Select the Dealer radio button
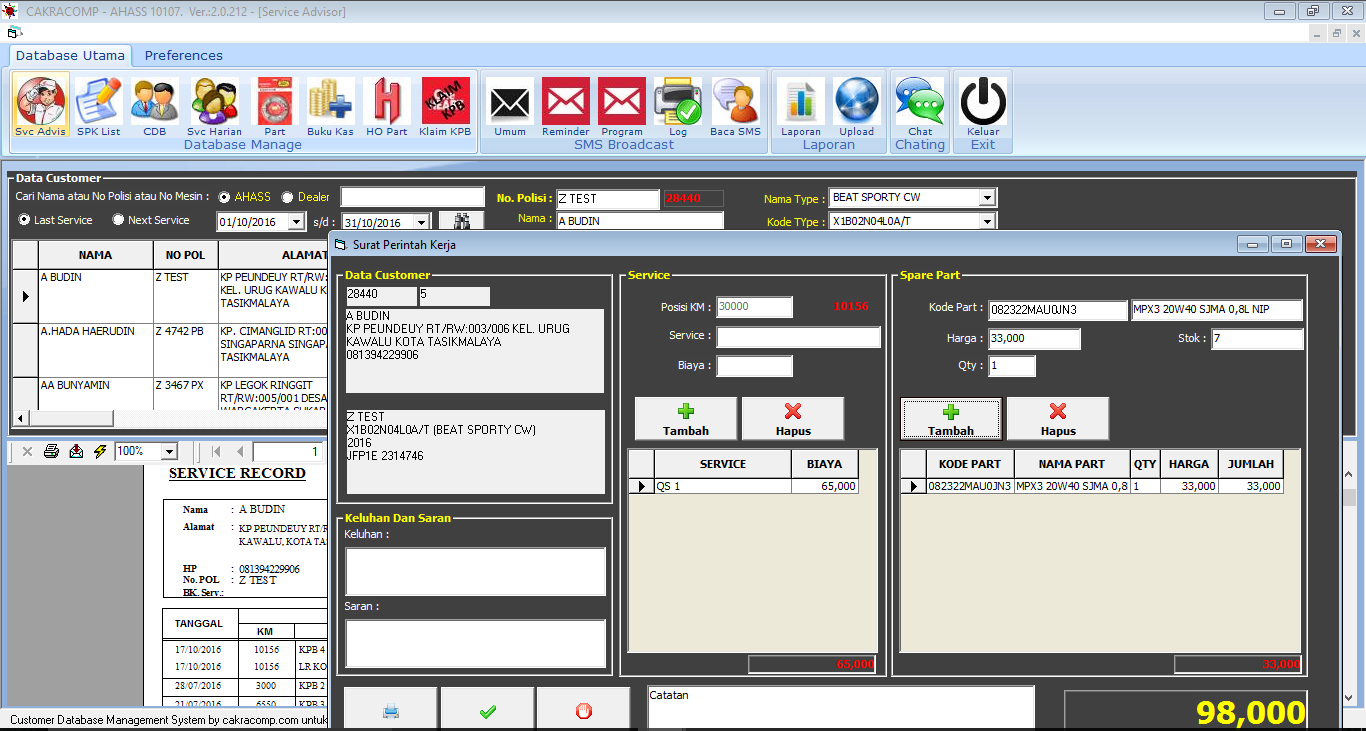 (288, 197)
